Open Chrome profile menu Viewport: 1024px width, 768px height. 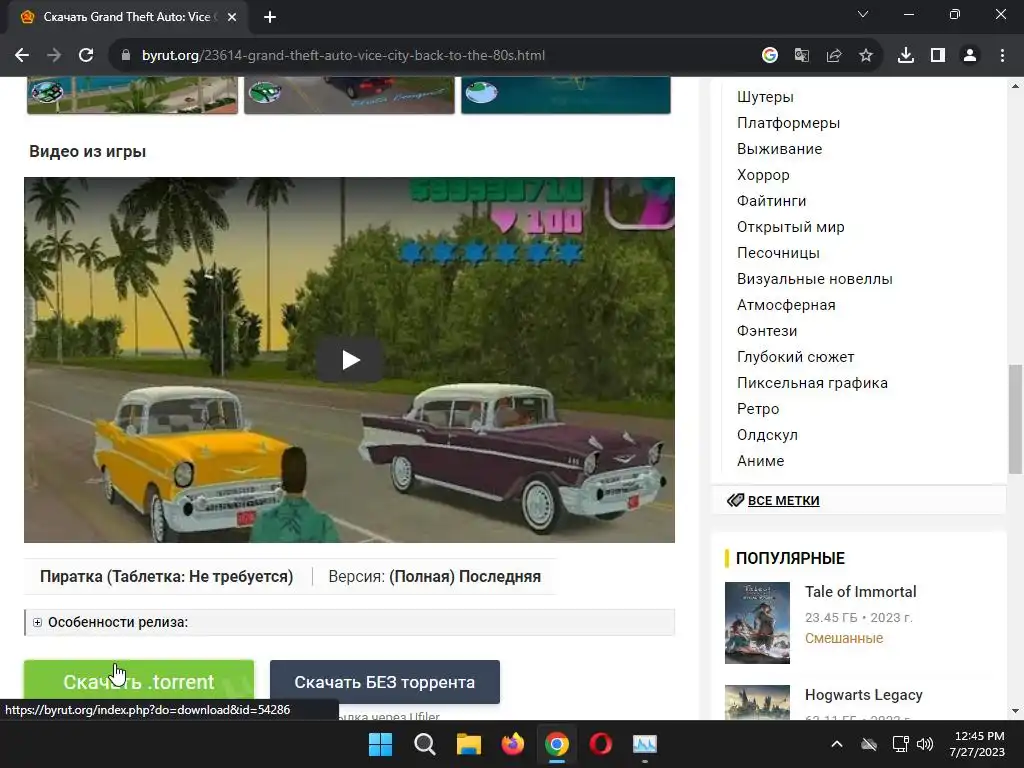(970, 56)
